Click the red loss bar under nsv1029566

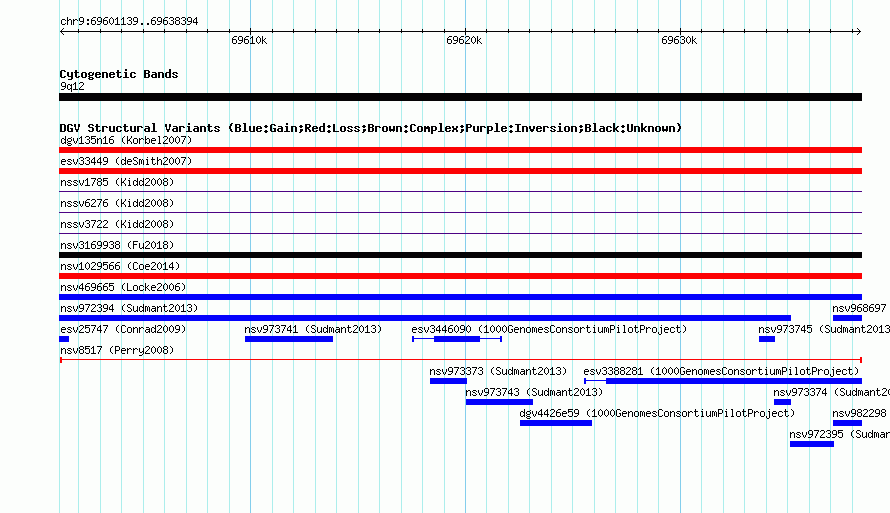[x=460, y=276]
